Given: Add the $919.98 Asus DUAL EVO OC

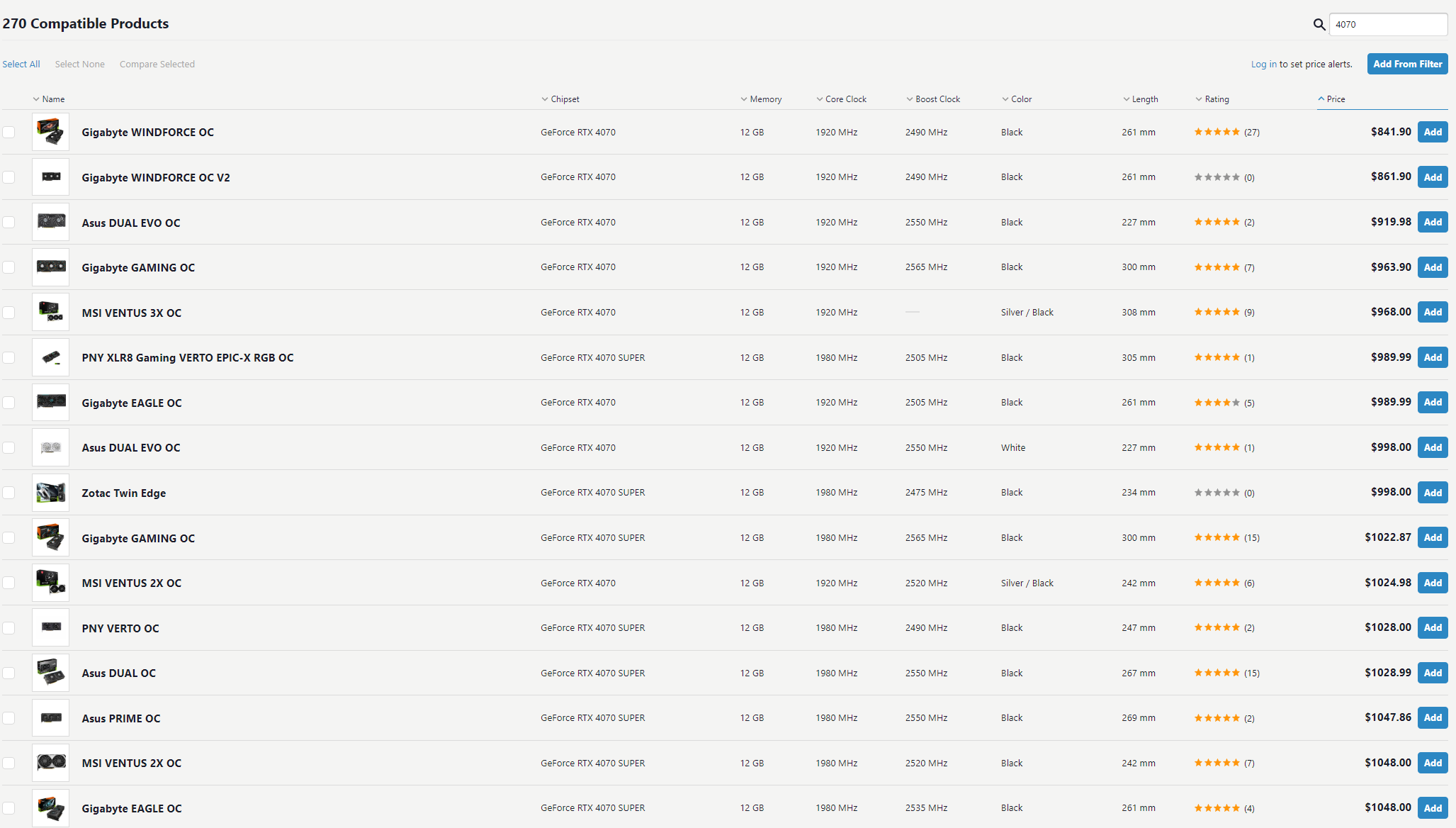Looking at the screenshot, I should [x=1432, y=223].
